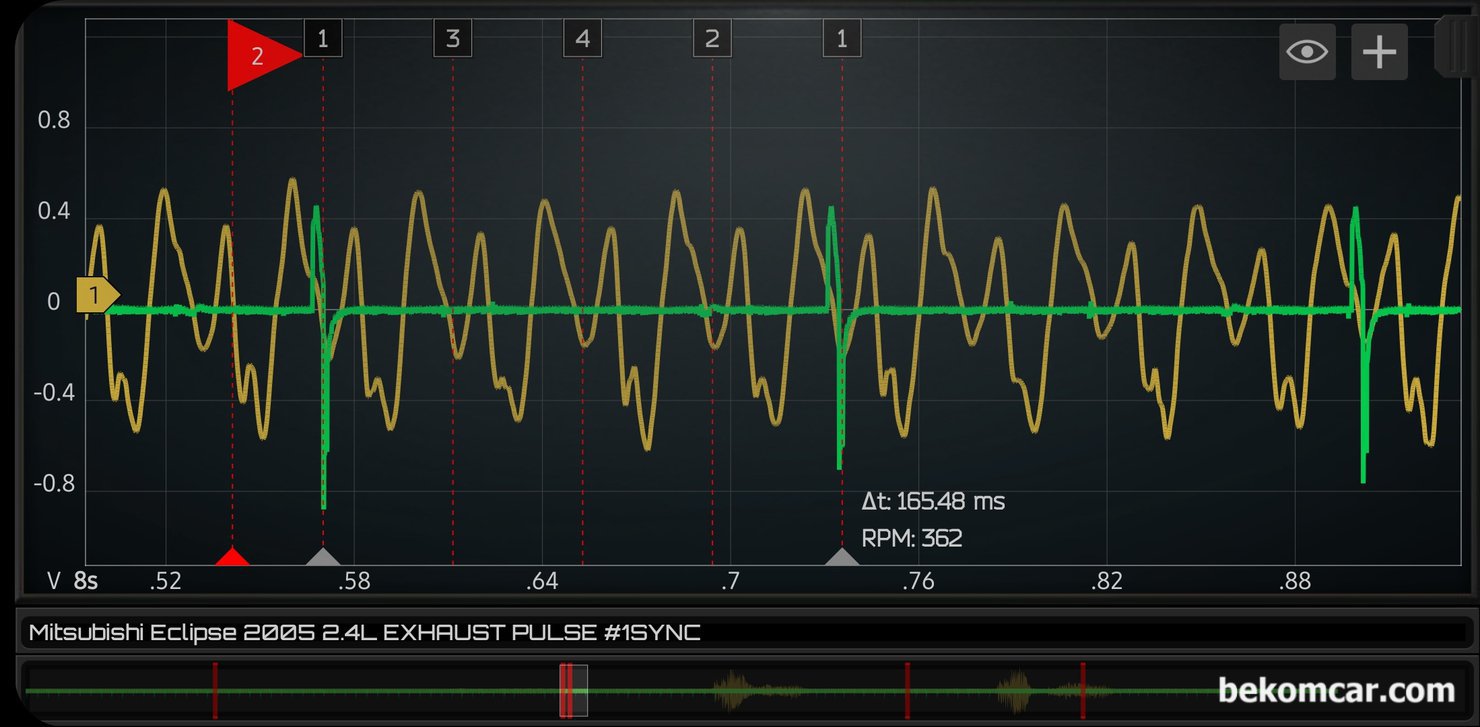Select the yellow channel 1 level tag
Viewport: 1480px width, 727px height.
pos(97,295)
